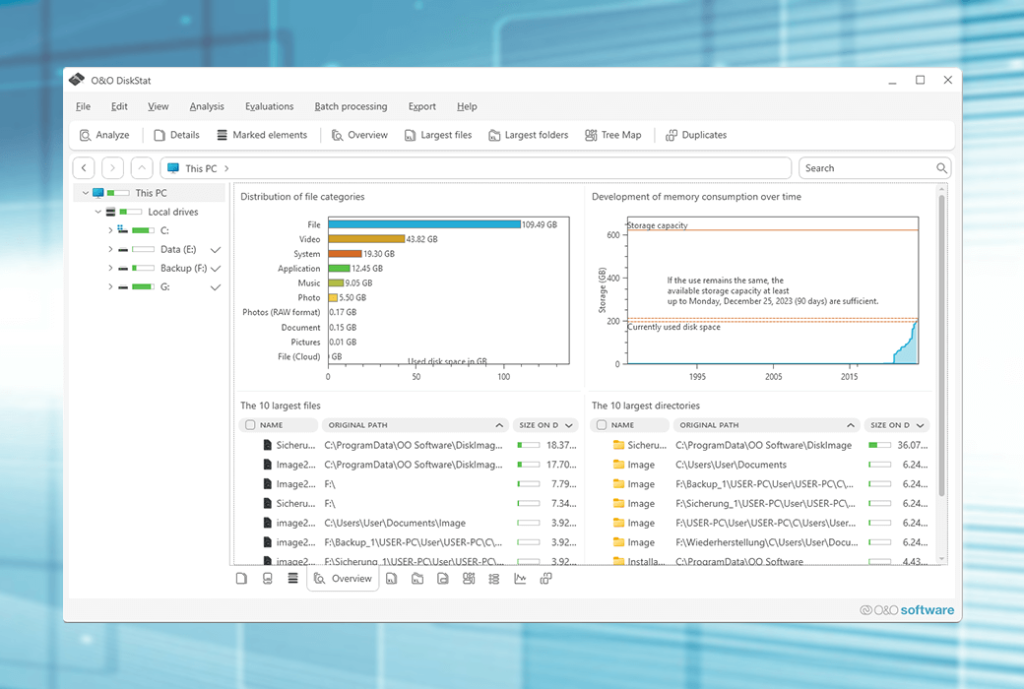The image size is (1024, 689).
Task: Select file row C:\Users\User\Documents\Image
Action: point(409,523)
